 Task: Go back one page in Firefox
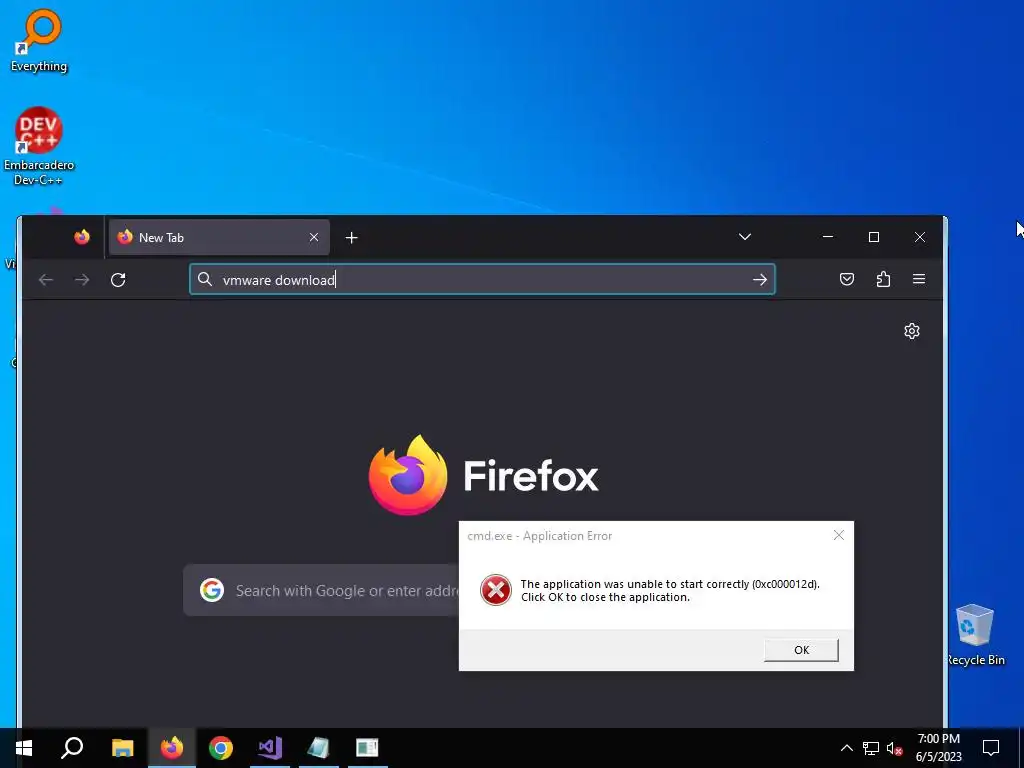(x=46, y=280)
